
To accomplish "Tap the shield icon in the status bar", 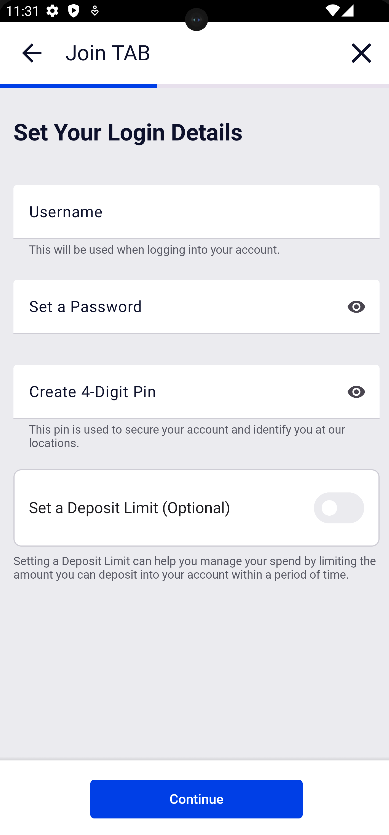I will pyautogui.click(x=74, y=11).
